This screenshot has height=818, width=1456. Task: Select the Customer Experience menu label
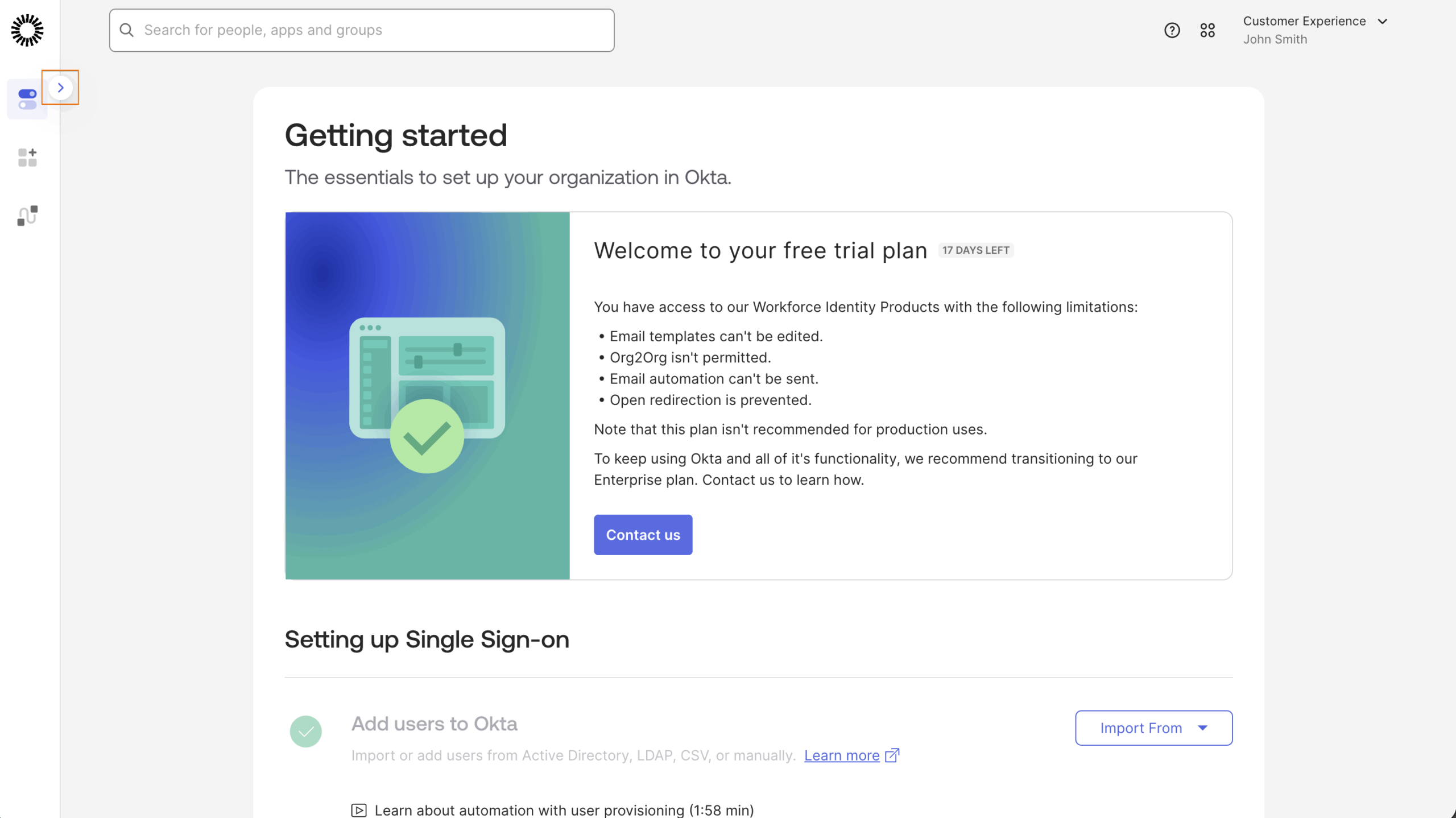pyautogui.click(x=1305, y=21)
